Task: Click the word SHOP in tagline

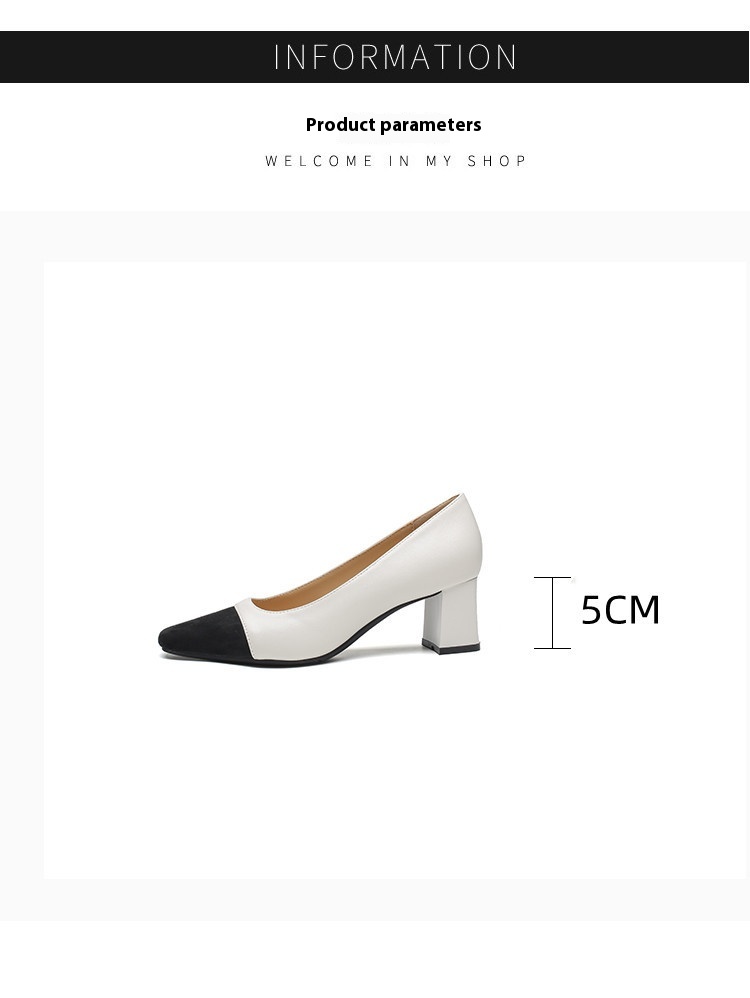Action: [497, 161]
